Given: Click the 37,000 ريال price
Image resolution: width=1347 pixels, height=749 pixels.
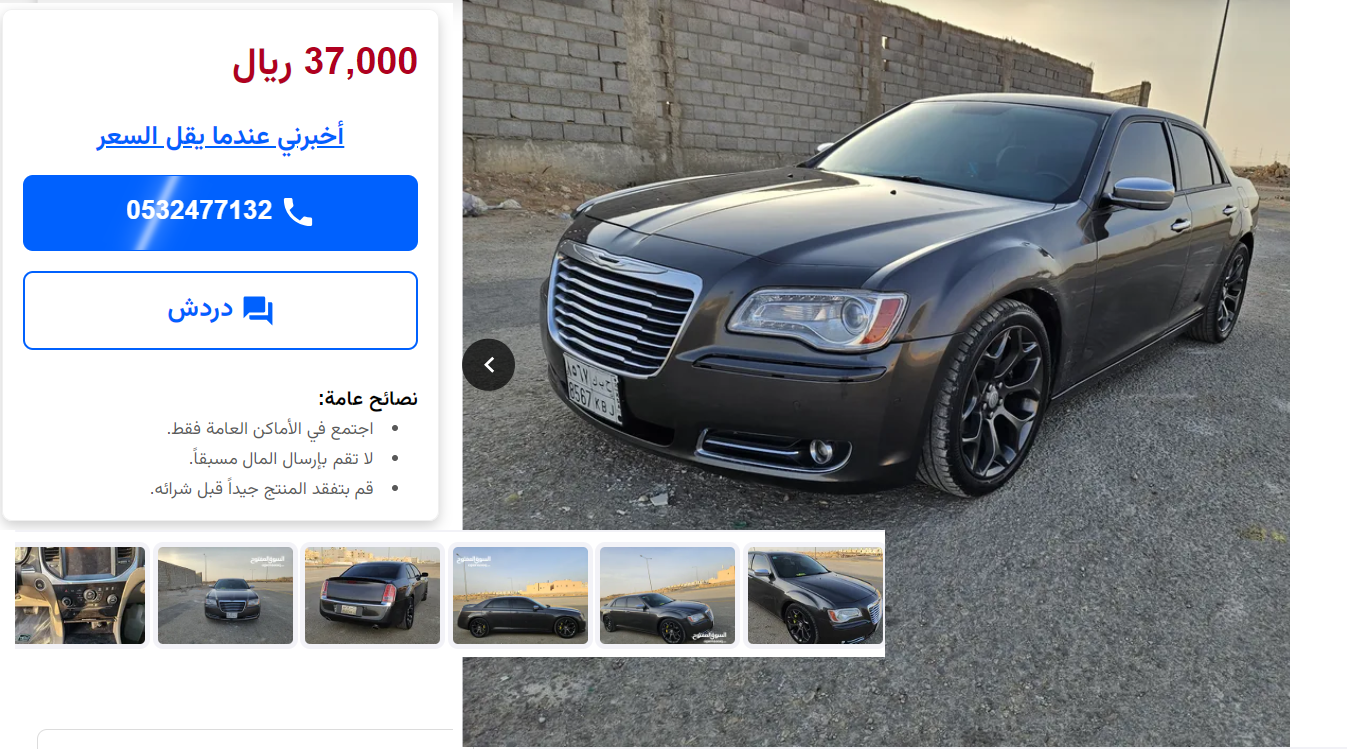Looking at the screenshot, I should pyautogui.click(x=325, y=62).
